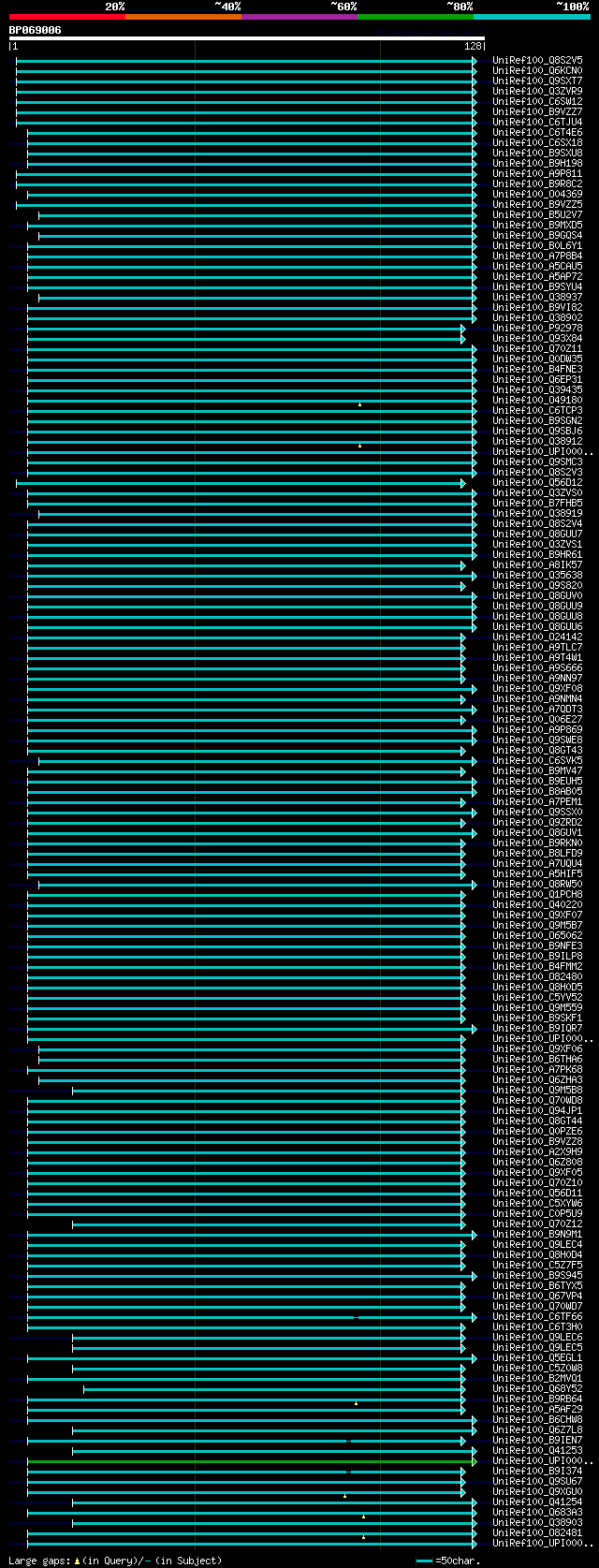Click hit UniRef100_Q41253
Image resolution: width=599 pixels, height=1568 pixels.
click(x=537, y=1450)
